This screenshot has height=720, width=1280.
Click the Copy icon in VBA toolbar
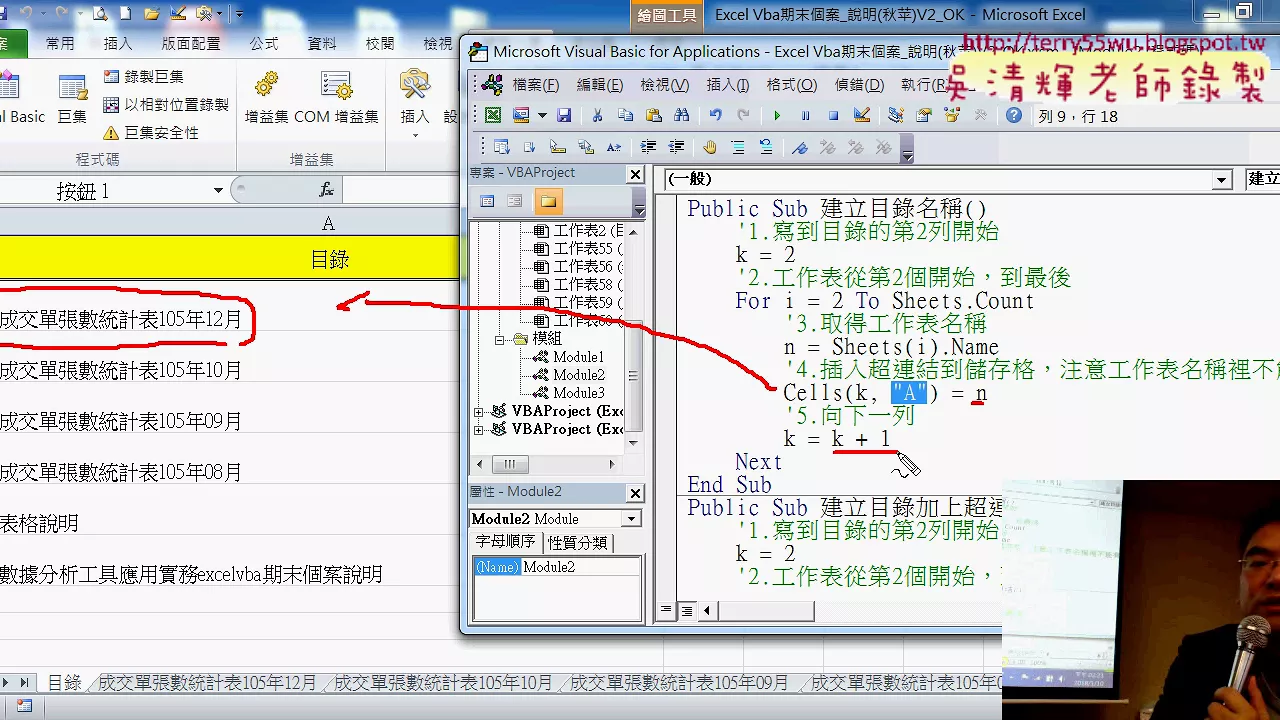(626, 116)
